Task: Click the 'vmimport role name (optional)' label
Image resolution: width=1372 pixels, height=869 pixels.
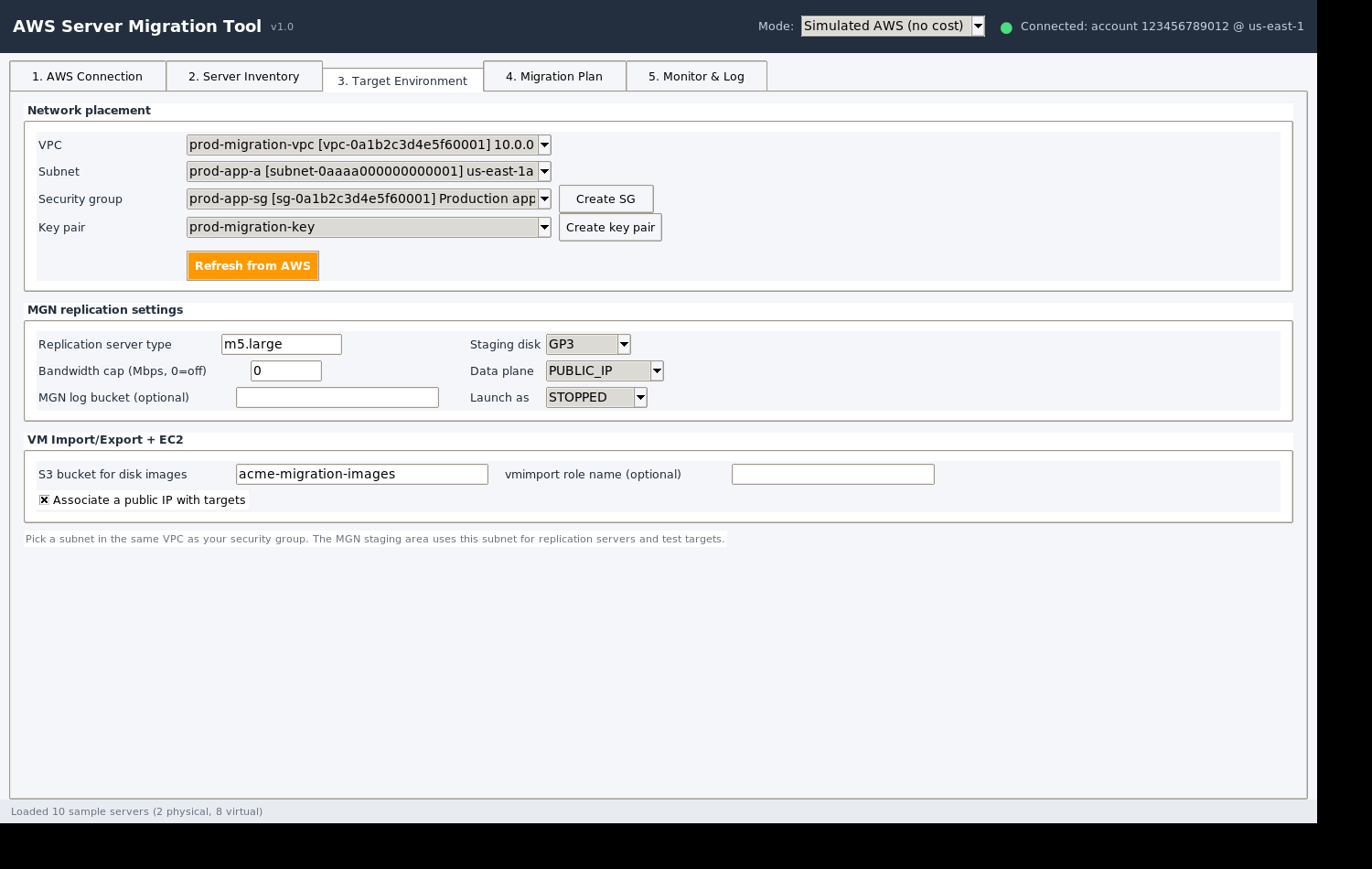Action: coord(593,474)
